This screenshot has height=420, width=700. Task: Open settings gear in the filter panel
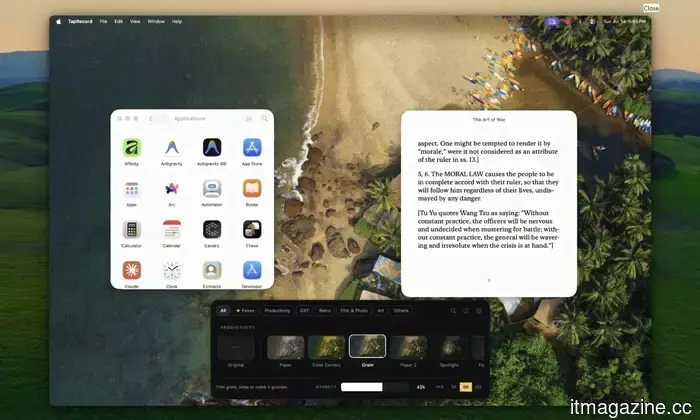point(479,311)
